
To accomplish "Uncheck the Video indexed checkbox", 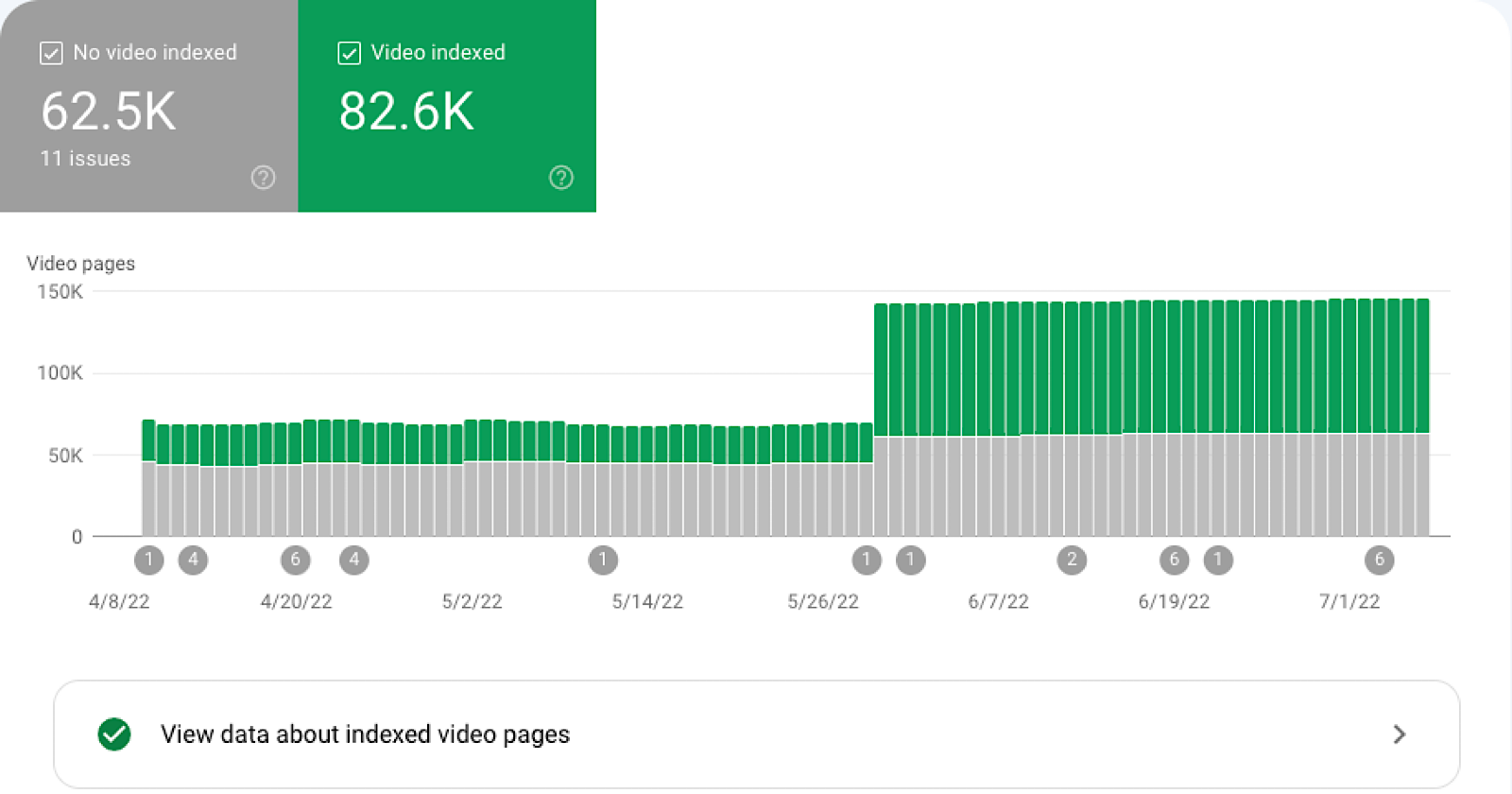I will click(349, 53).
